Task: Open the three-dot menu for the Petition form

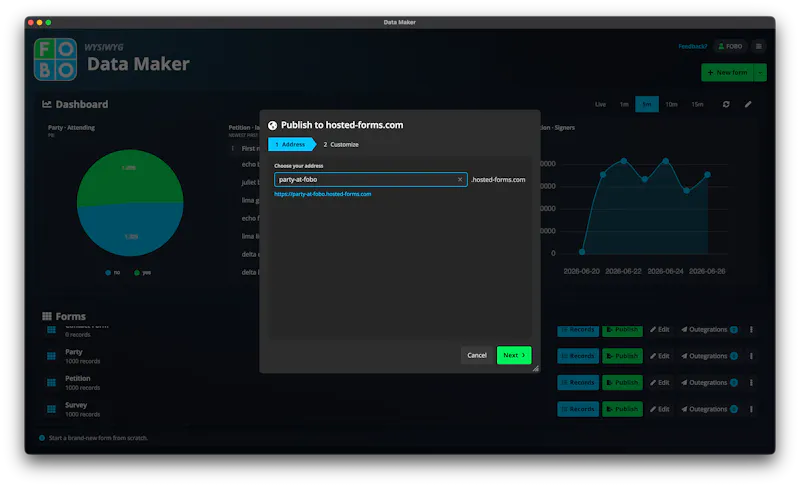Action: [x=751, y=382]
